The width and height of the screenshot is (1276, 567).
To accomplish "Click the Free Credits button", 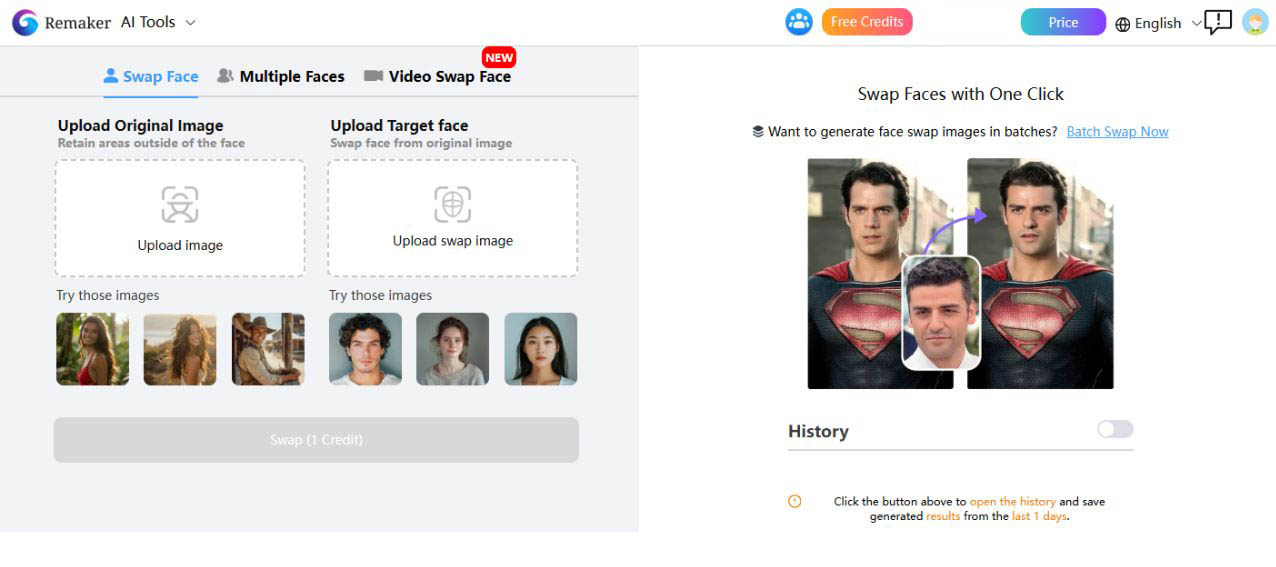I will coord(867,22).
